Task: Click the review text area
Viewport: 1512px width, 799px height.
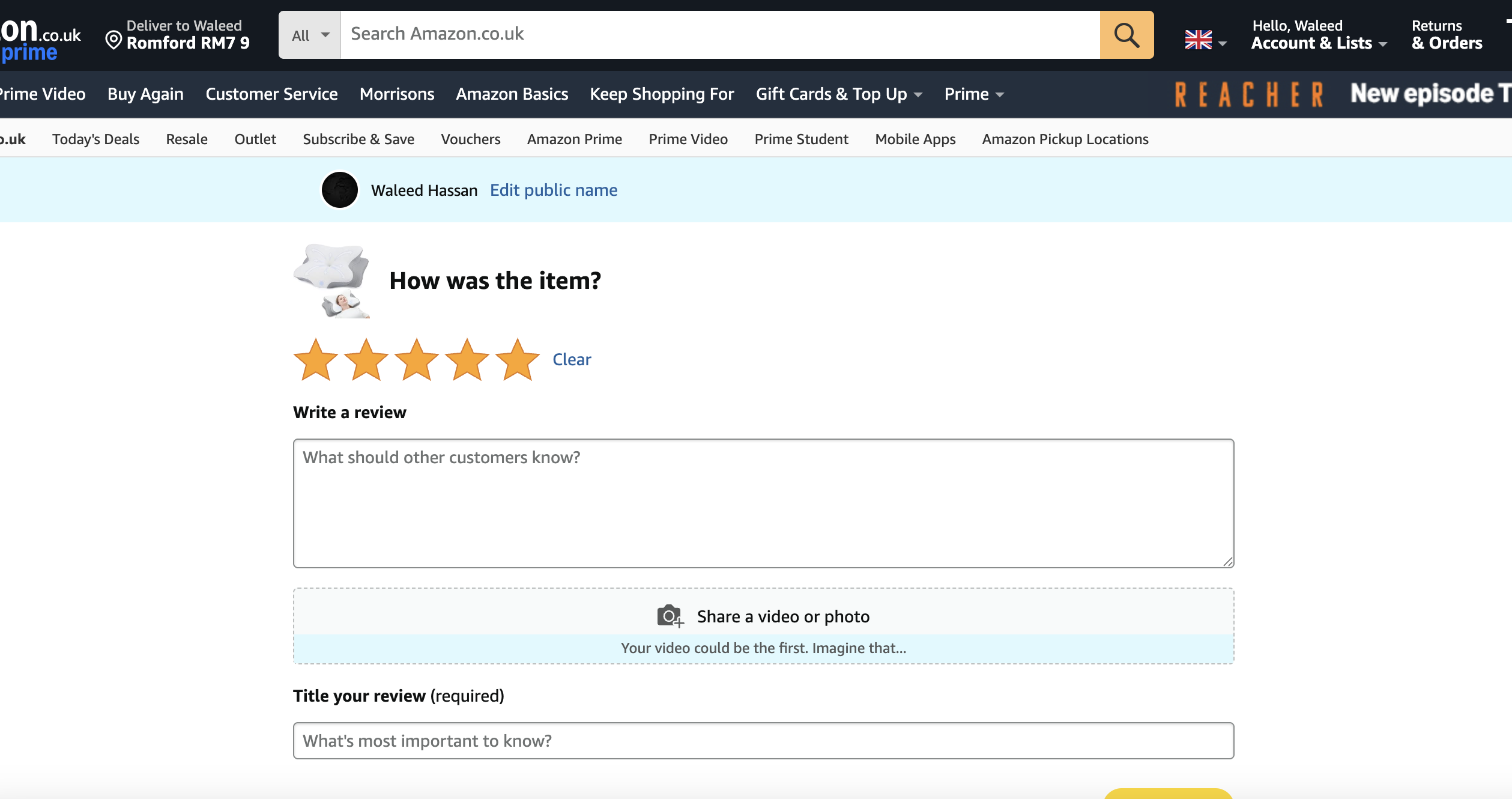Action: click(763, 503)
